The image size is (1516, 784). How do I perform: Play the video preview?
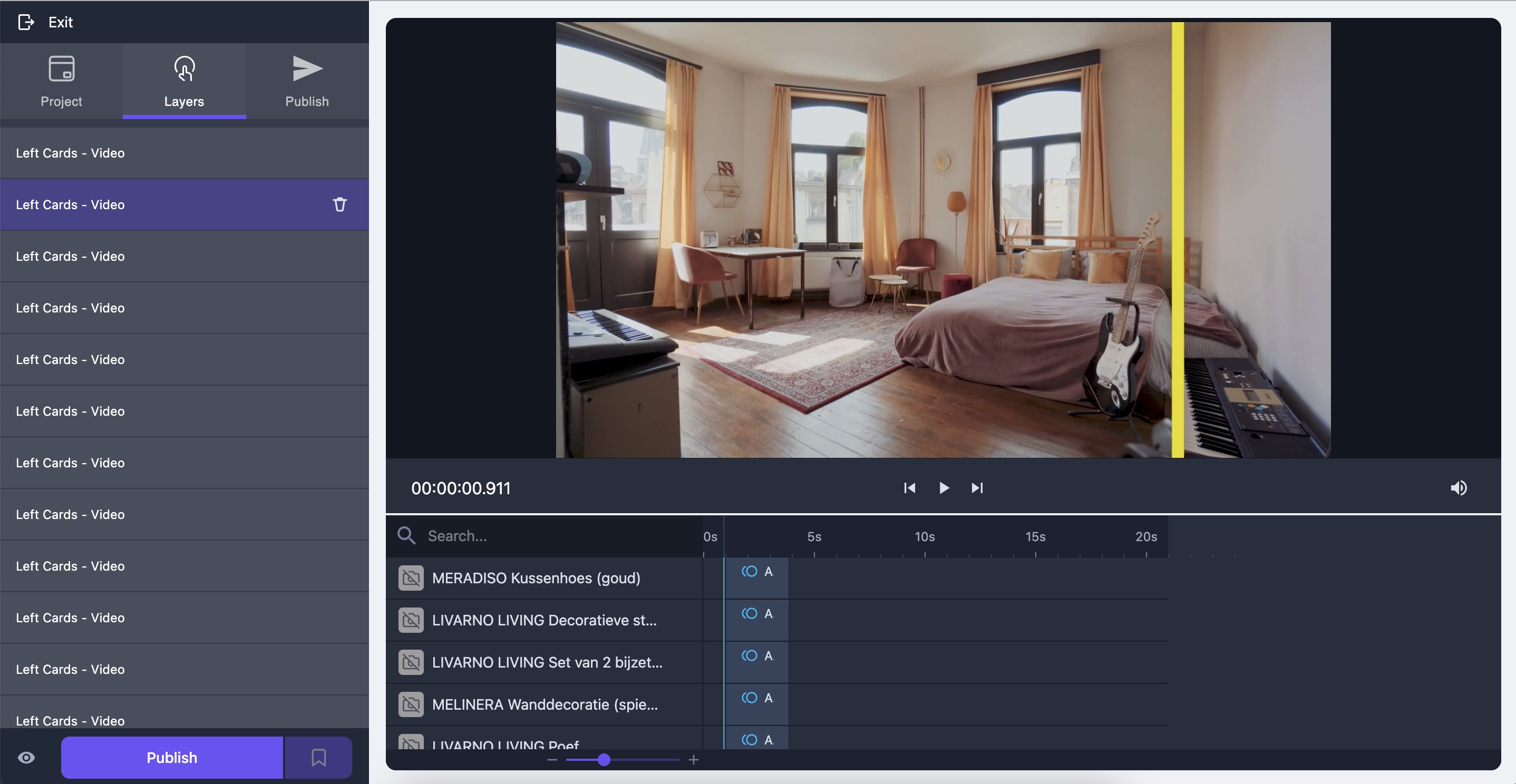pyautogui.click(x=944, y=488)
